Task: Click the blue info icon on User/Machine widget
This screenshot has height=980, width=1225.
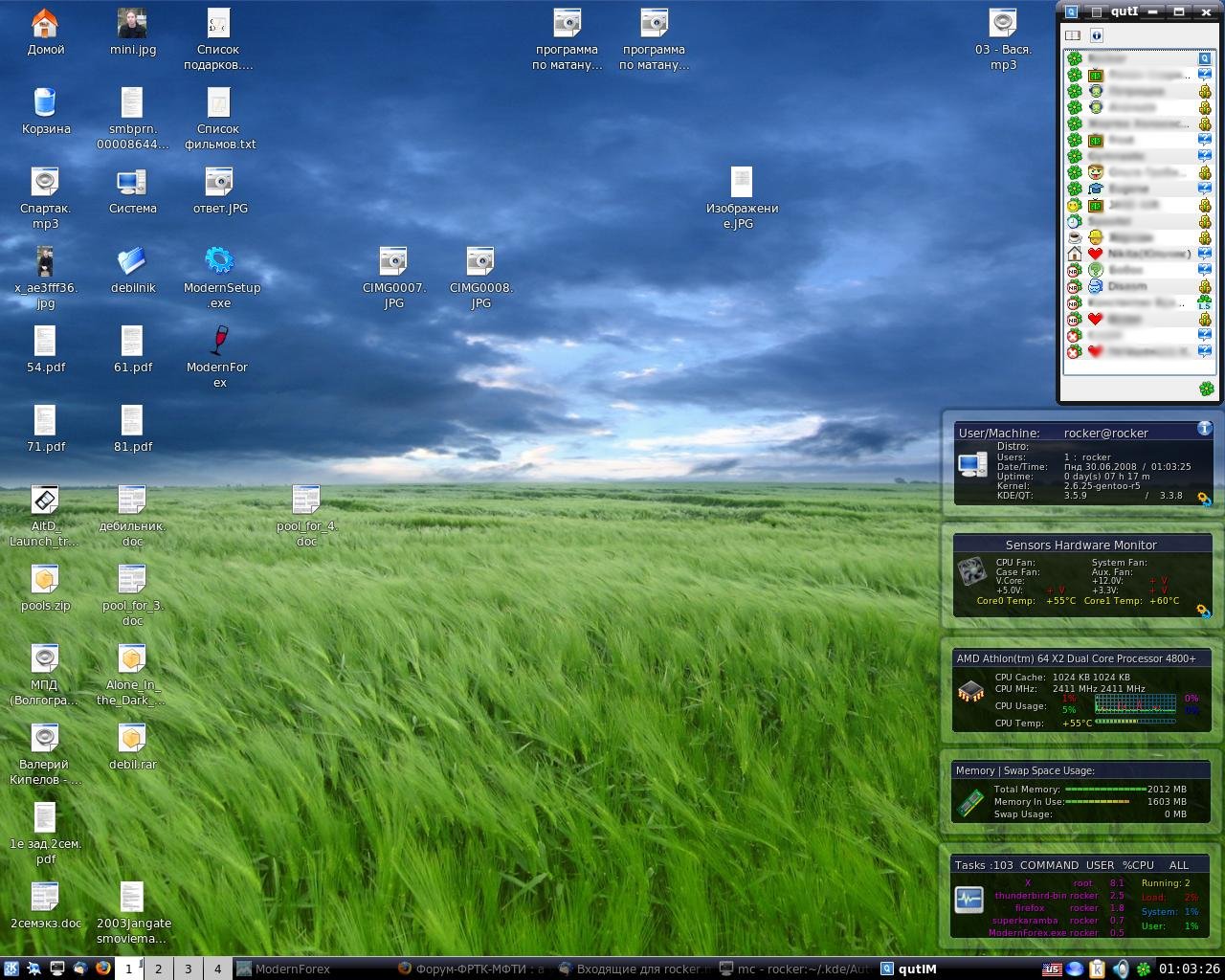Action: point(1204,429)
